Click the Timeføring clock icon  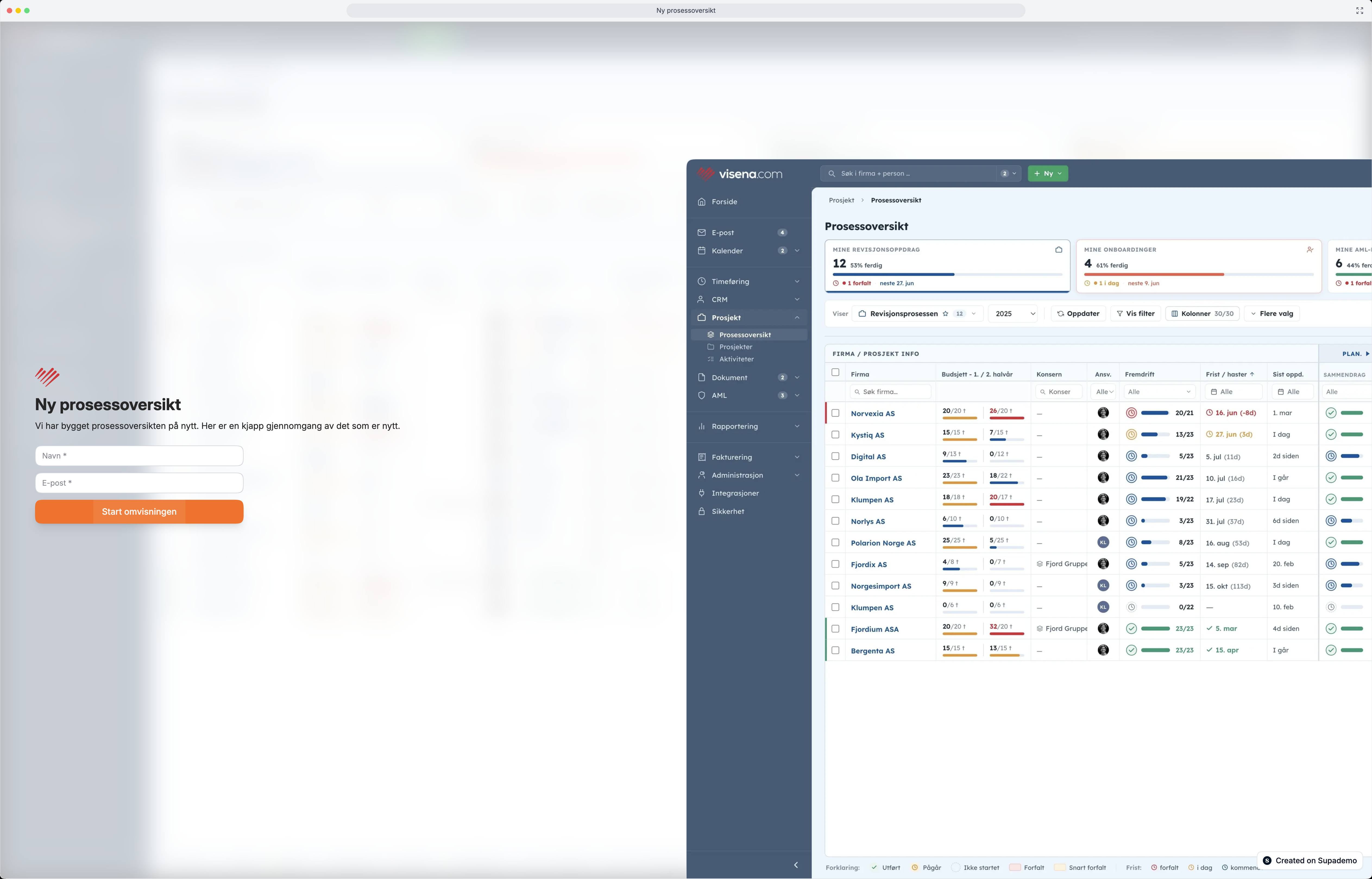701,282
